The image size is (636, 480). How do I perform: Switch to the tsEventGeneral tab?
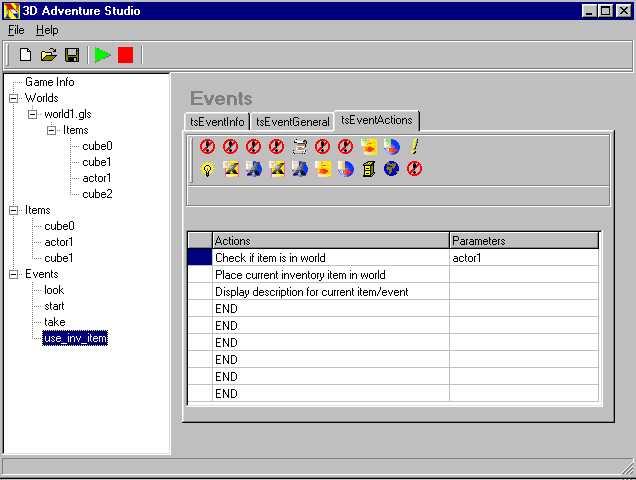(x=292, y=122)
